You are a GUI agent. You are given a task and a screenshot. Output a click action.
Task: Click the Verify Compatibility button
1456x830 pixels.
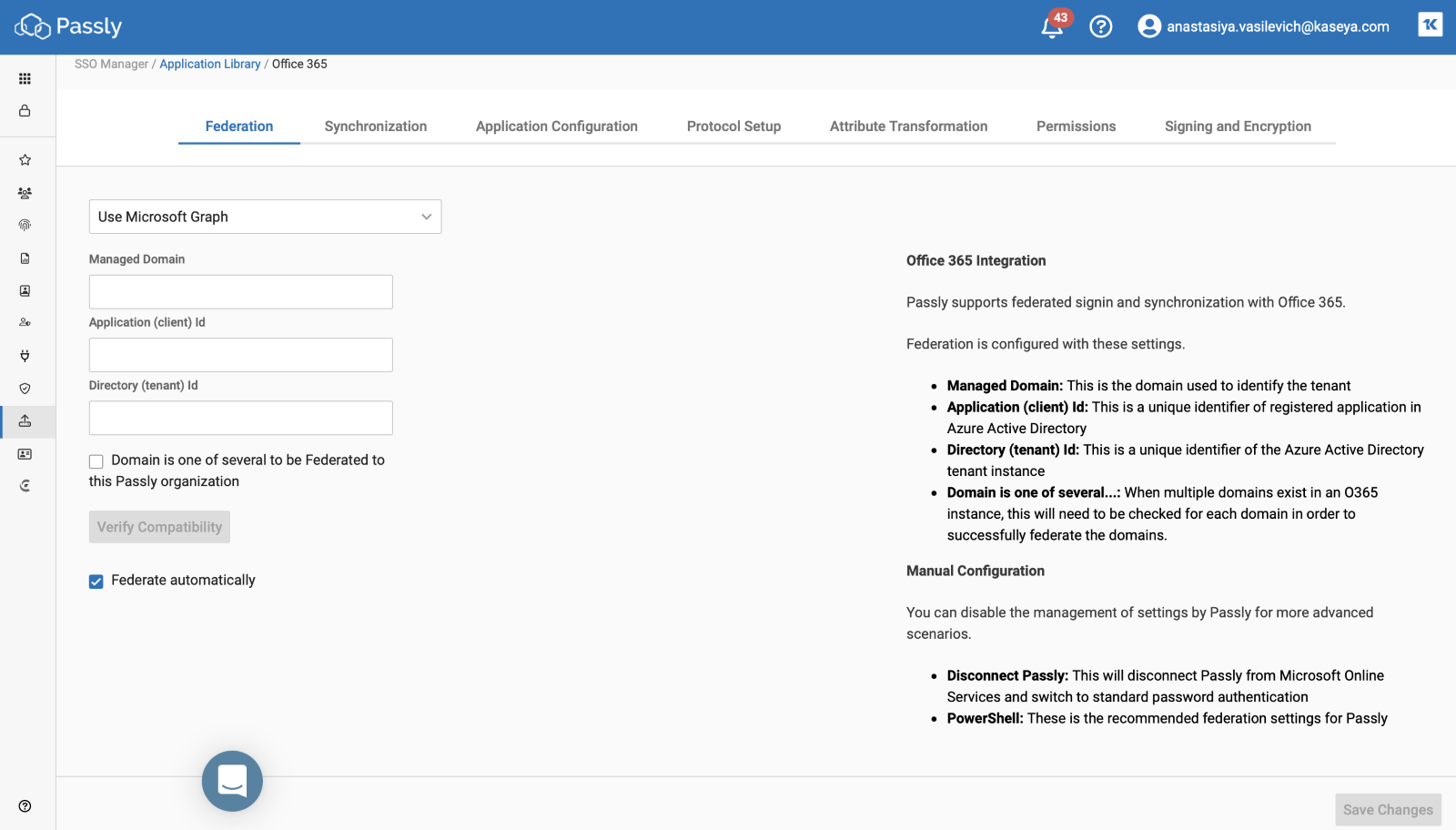pos(159,527)
